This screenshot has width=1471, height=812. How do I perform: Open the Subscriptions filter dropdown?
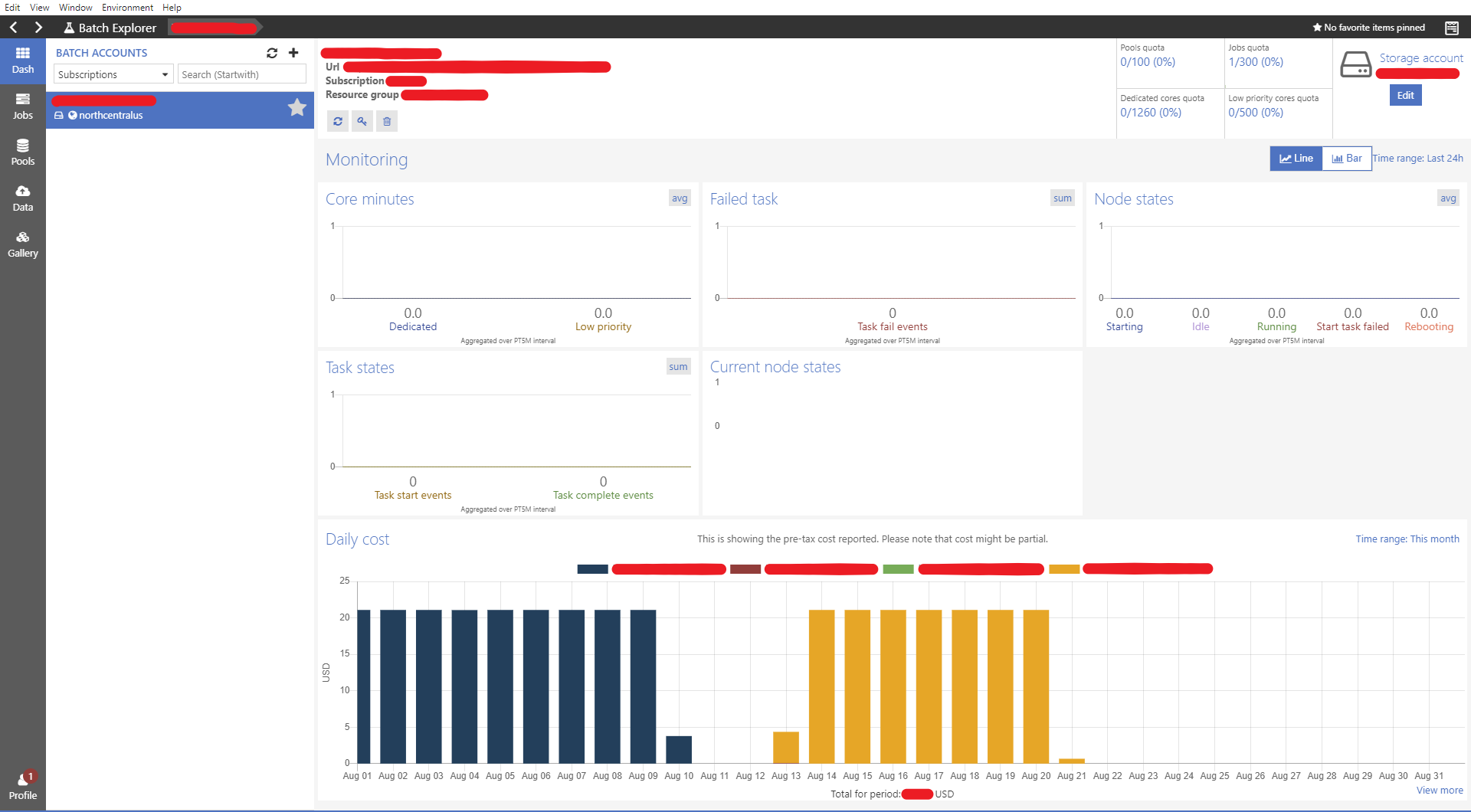tap(113, 74)
